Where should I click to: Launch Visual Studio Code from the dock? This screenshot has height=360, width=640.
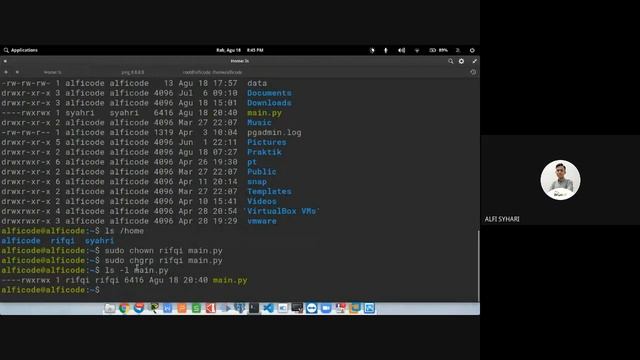point(268,308)
